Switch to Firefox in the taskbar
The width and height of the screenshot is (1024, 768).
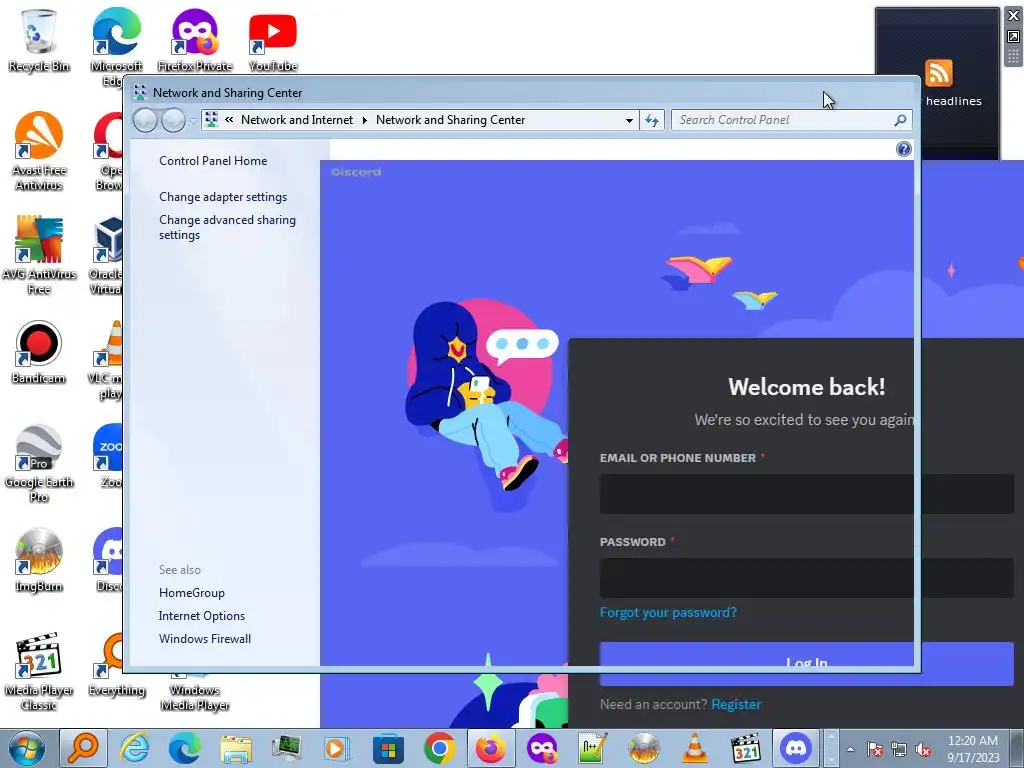490,748
